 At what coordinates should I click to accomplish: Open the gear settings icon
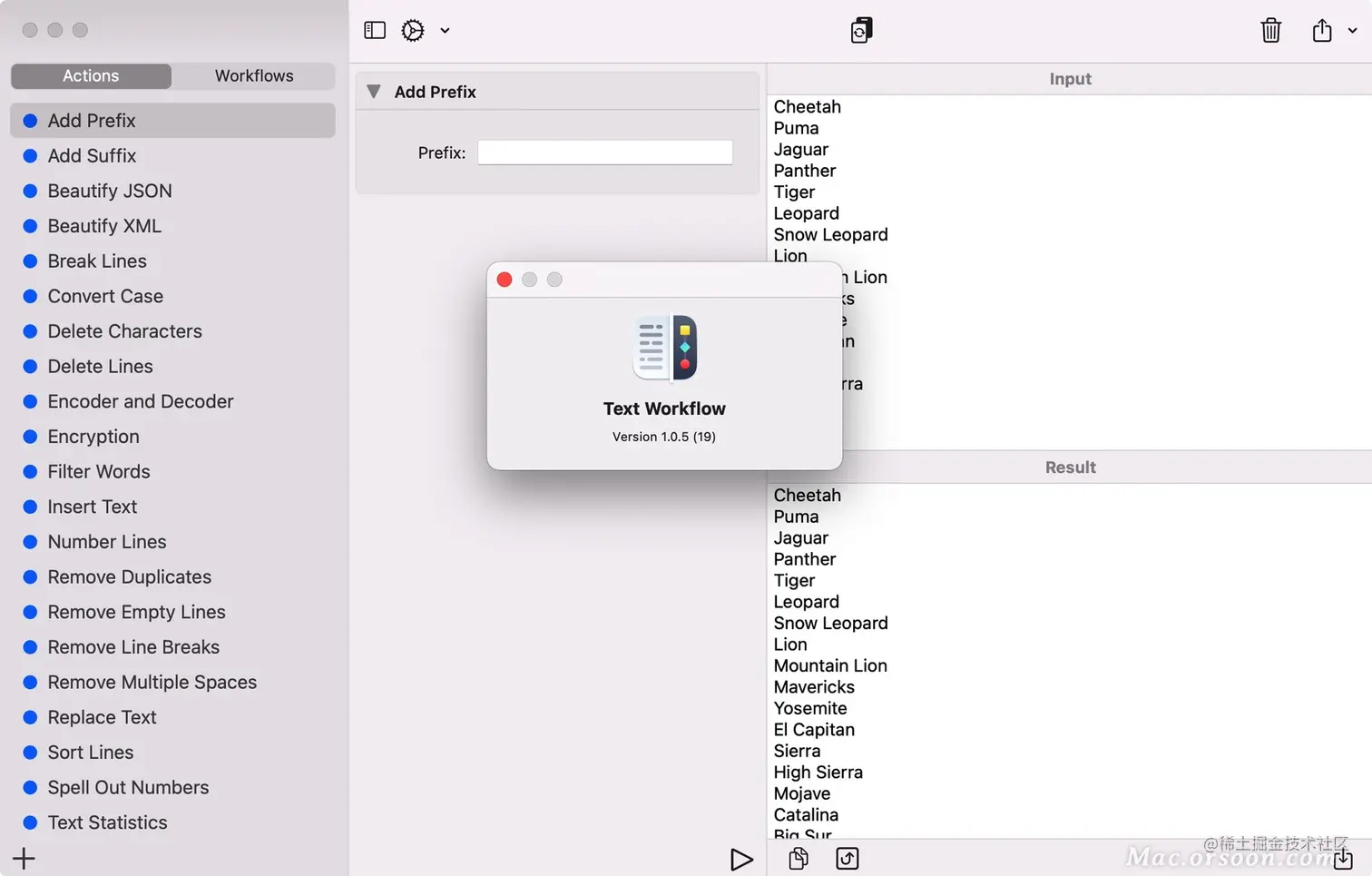coord(413,30)
